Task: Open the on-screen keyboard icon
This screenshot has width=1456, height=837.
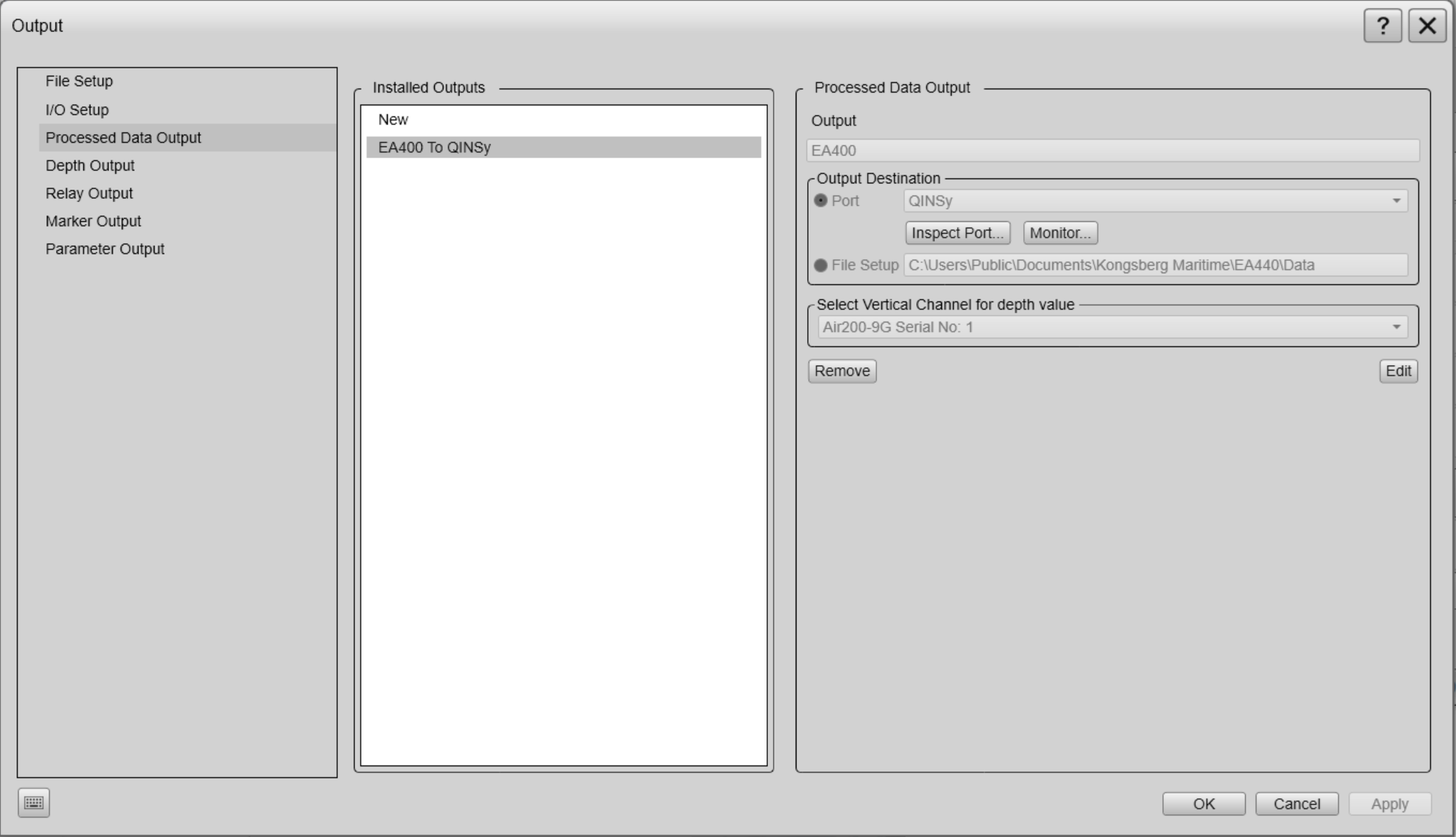Action: point(34,803)
